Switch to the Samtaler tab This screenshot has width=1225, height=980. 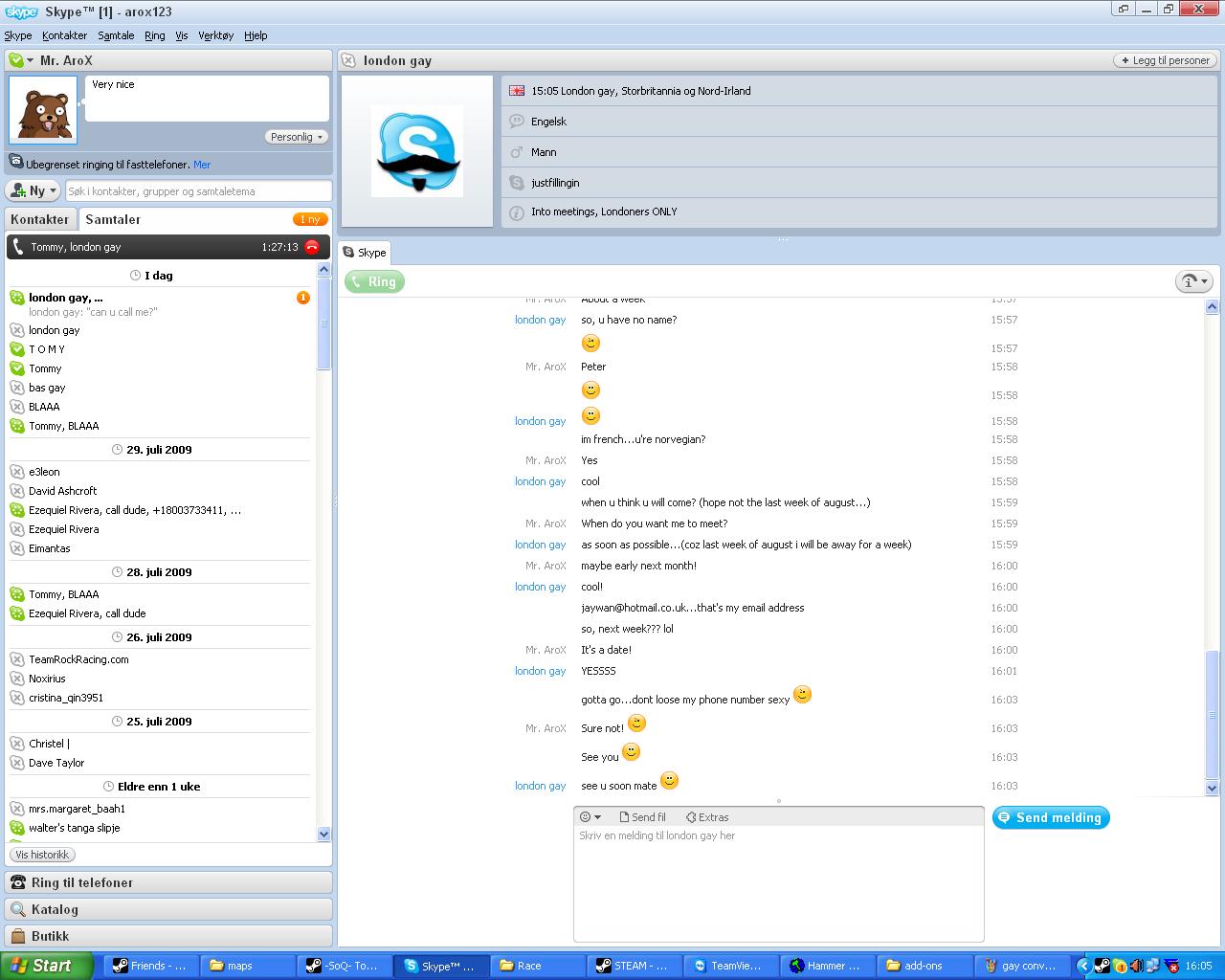113,219
